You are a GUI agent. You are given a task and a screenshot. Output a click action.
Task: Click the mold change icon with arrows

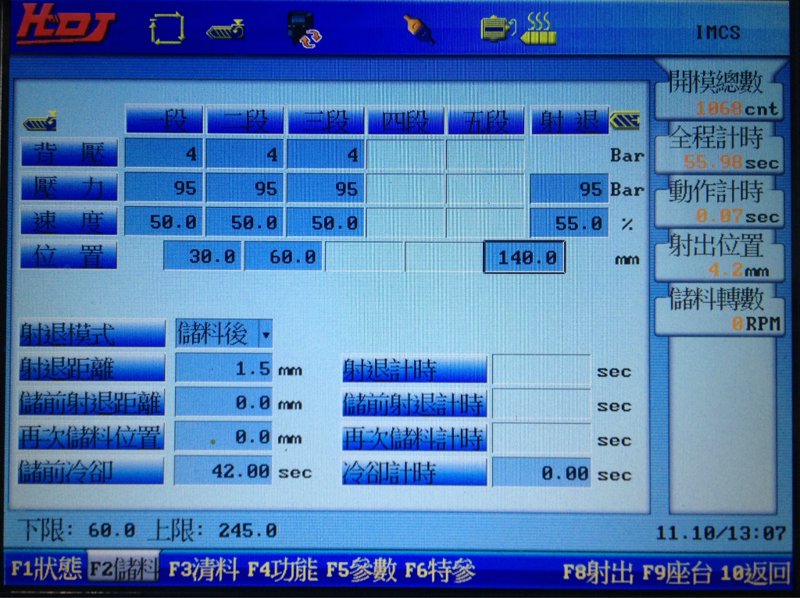pos(305,29)
